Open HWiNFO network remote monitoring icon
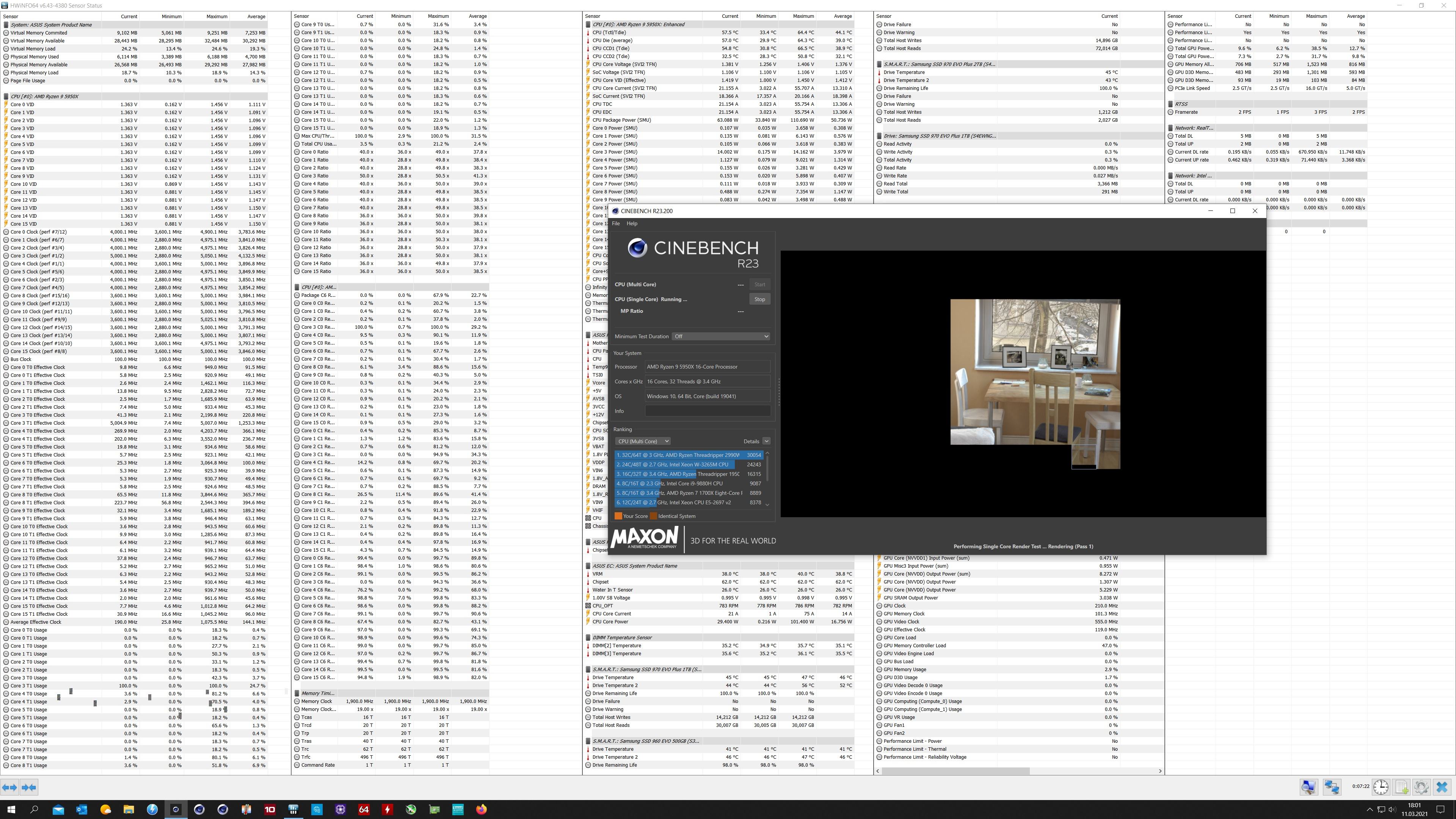 coord(1332,787)
